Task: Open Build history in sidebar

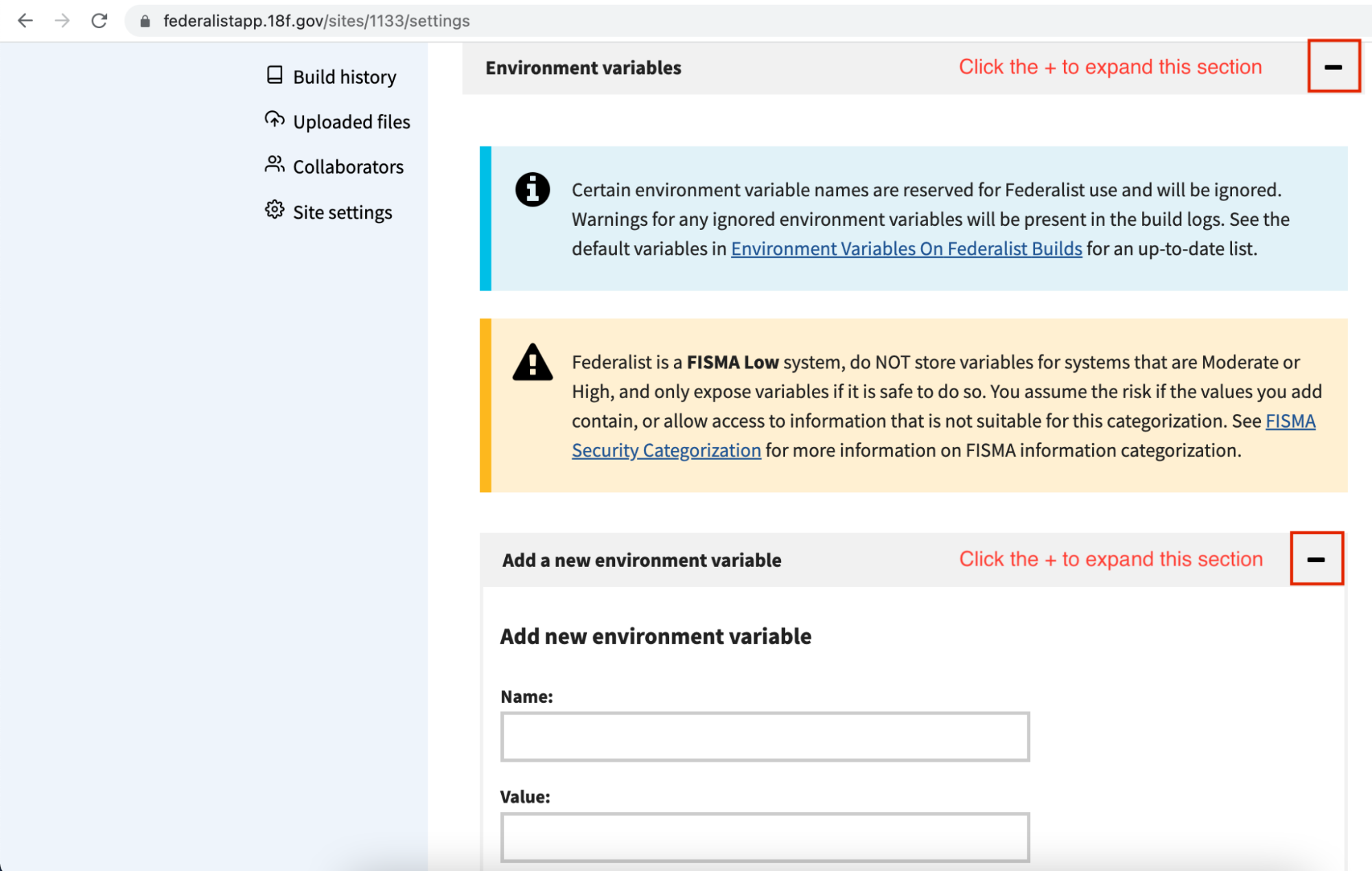Action: pos(345,77)
